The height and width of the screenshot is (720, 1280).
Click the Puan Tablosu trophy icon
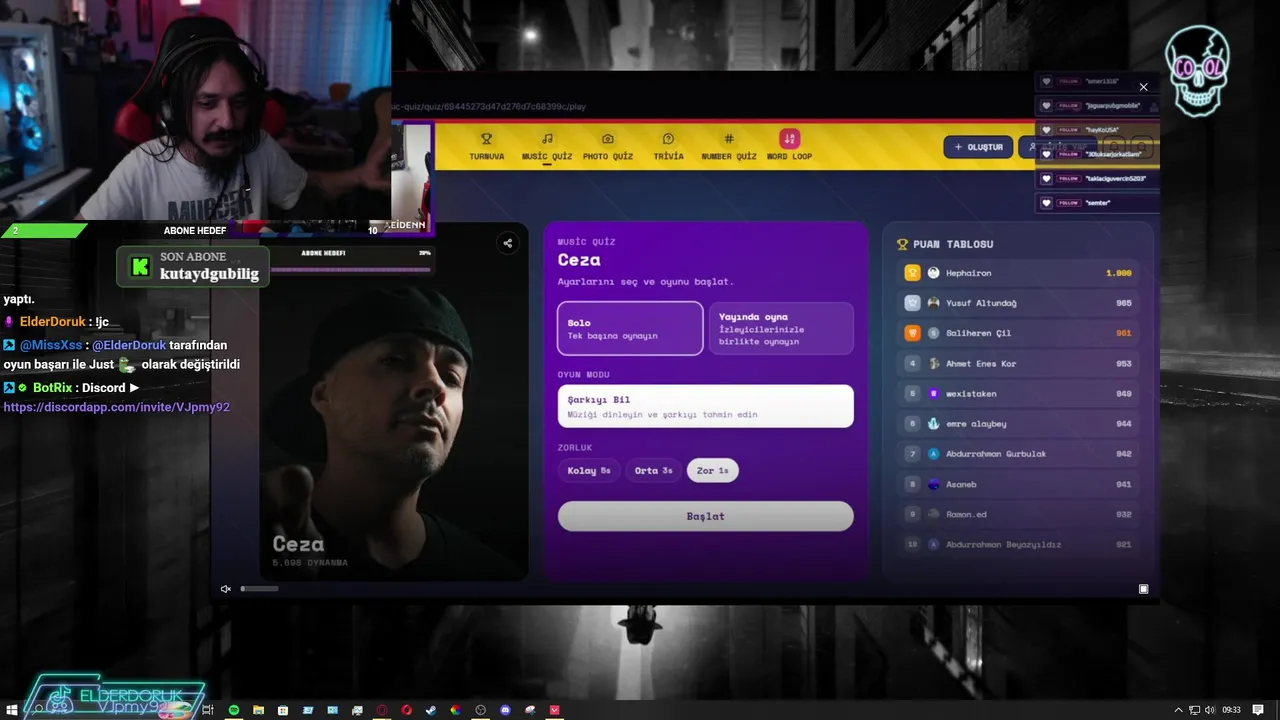coord(902,244)
